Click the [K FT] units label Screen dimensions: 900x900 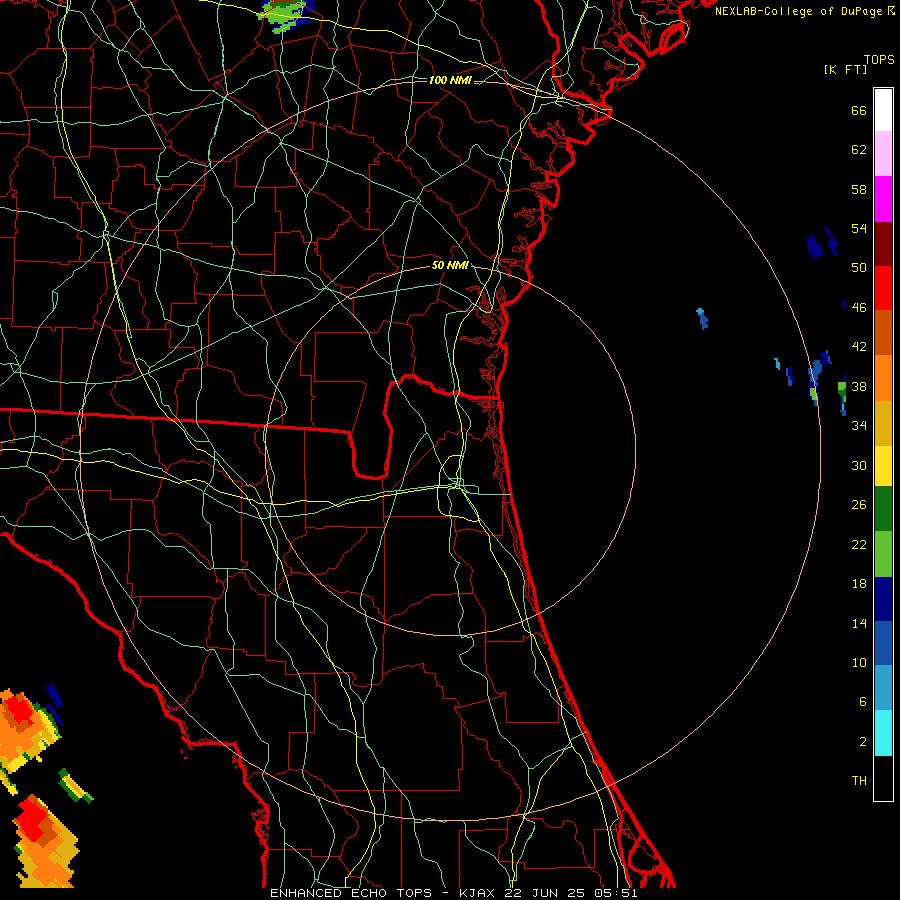pyautogui.click(x=845, y=70)
